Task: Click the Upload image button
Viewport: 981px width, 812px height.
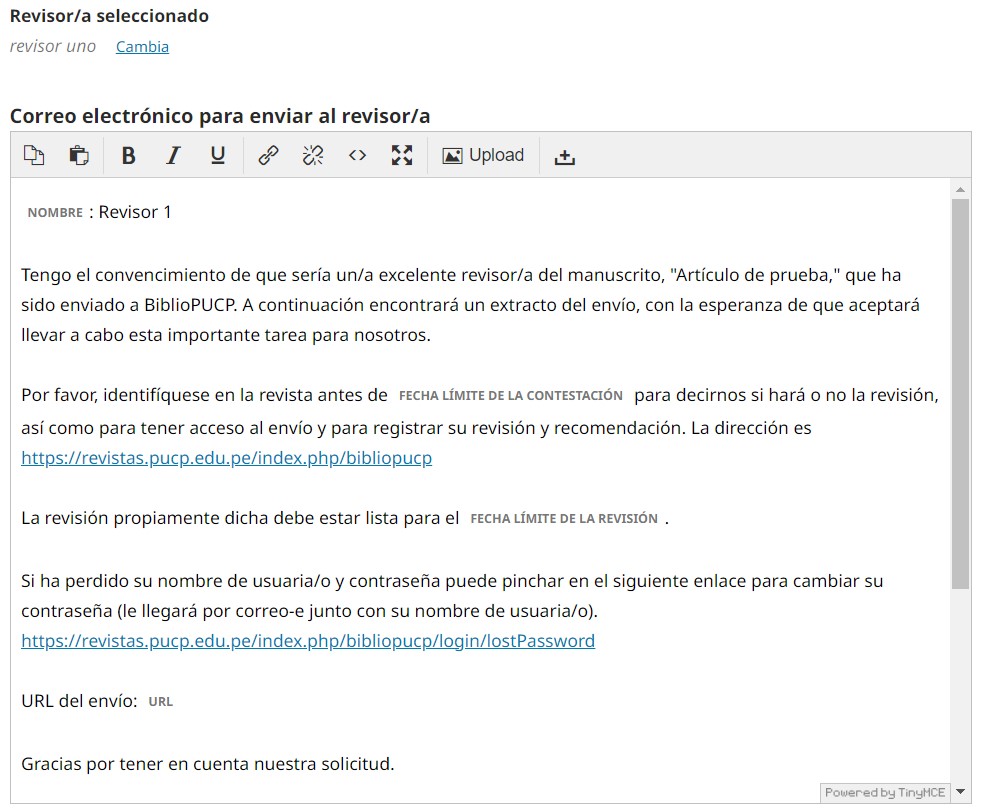Action: coord(483,155)
